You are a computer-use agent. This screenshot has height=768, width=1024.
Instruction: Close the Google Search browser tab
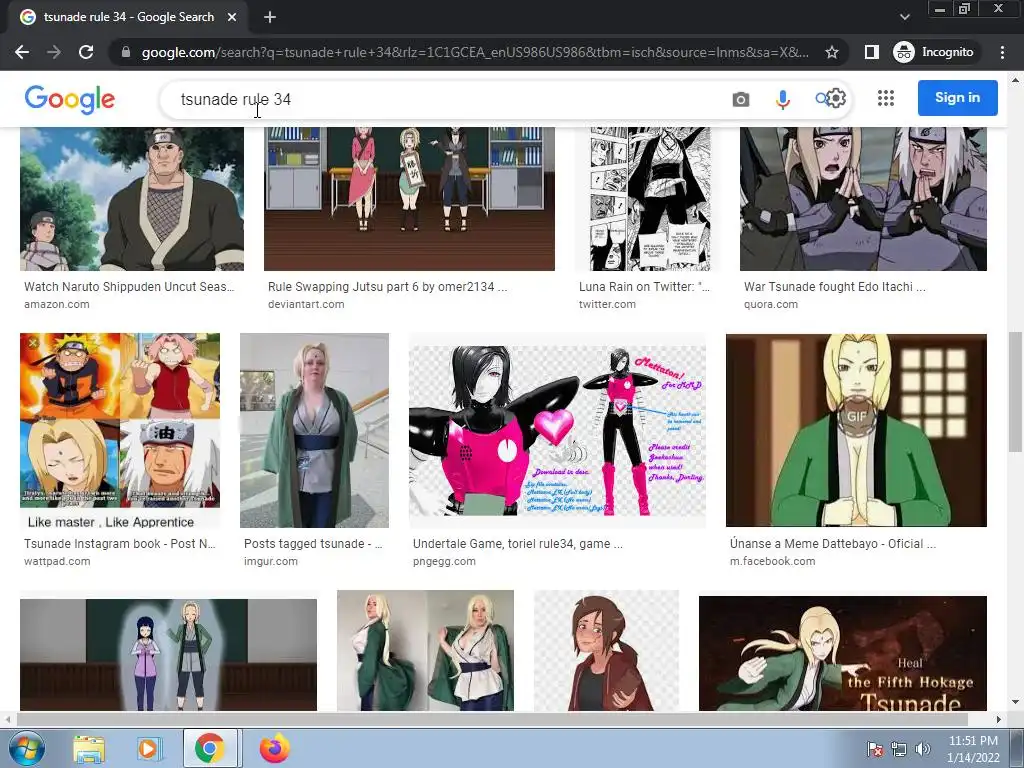click(232, 17)
